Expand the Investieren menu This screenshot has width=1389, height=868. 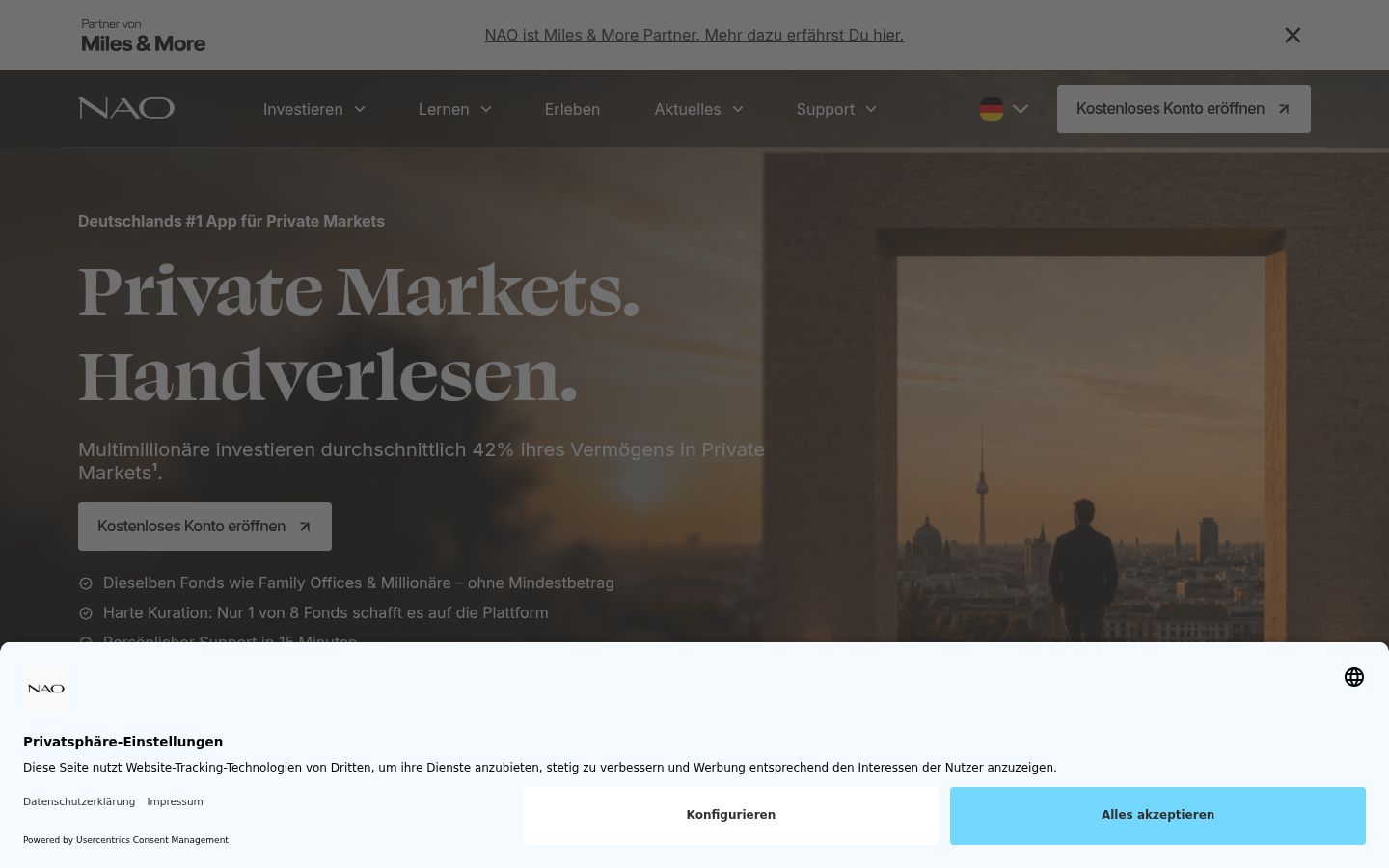314,109
